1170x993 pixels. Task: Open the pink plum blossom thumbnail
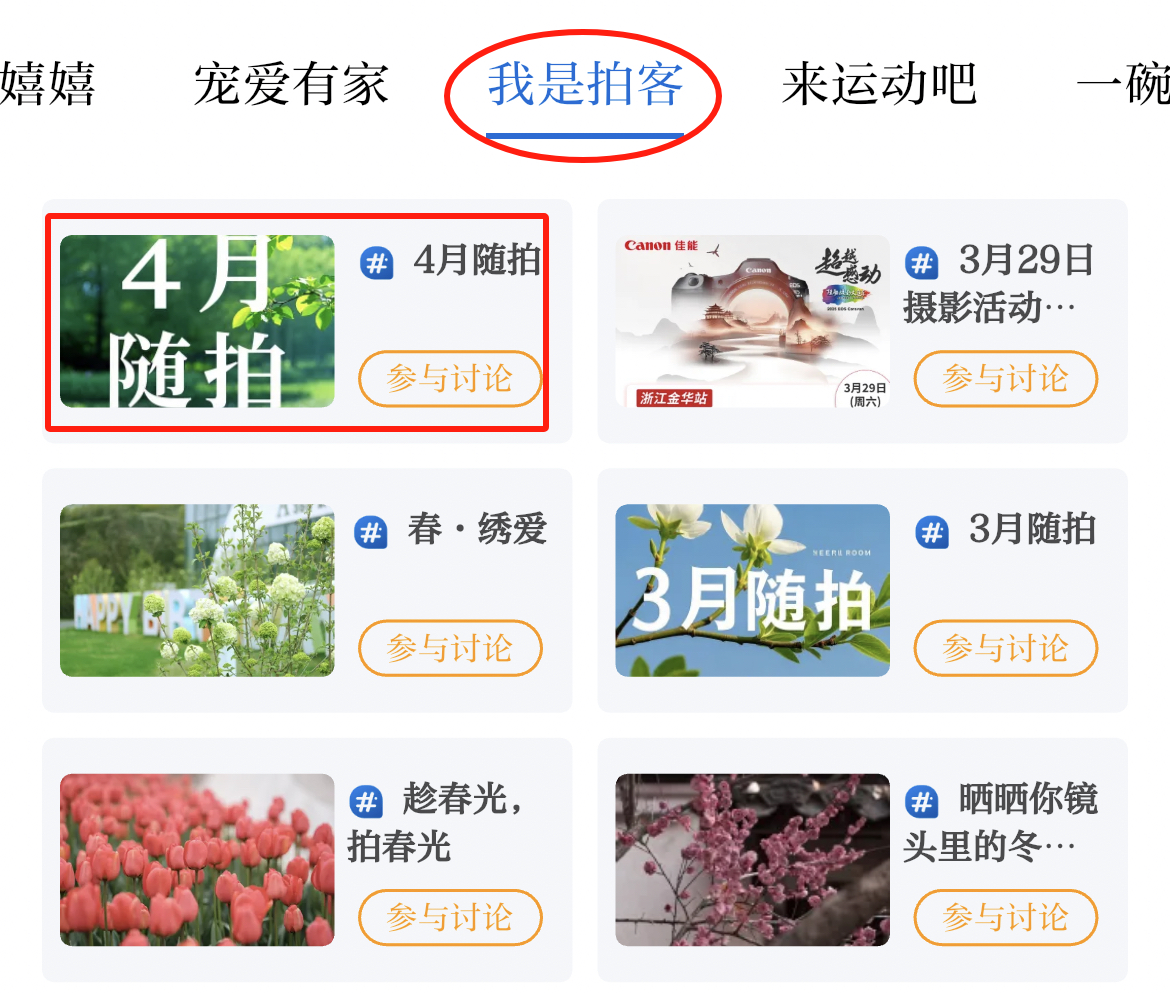click(752, 860)
